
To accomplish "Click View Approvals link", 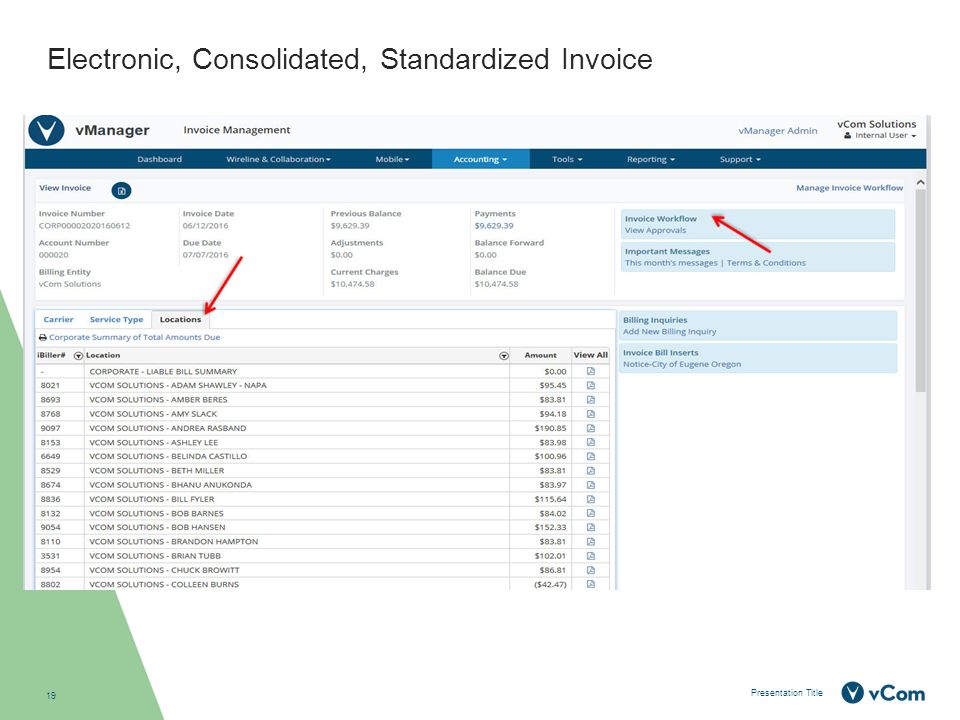I will (x=655, y=230).
